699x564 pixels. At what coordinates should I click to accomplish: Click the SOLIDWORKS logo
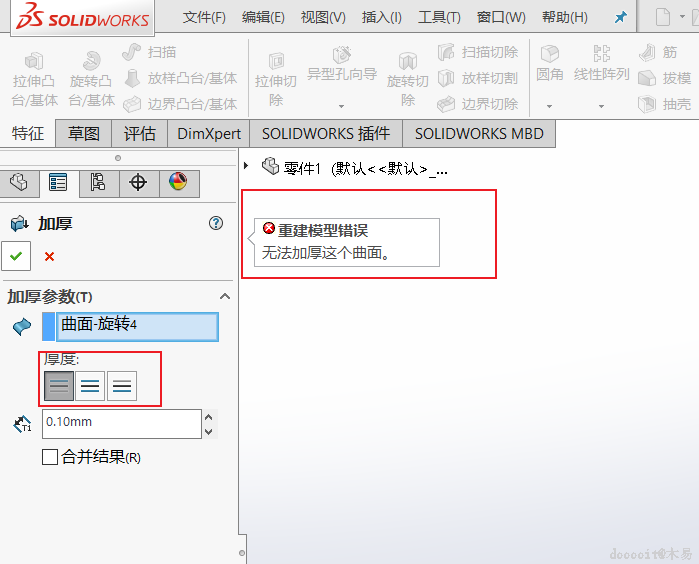point(82,18)
